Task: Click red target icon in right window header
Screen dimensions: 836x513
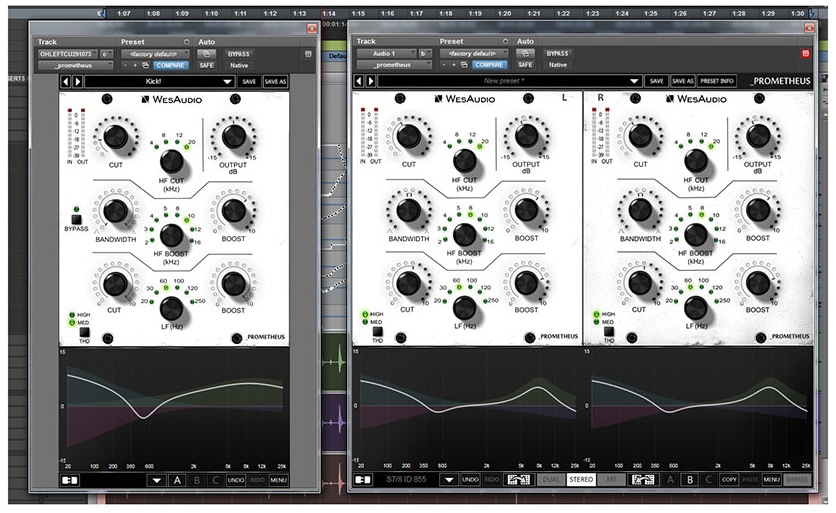Action: [806, 53]
